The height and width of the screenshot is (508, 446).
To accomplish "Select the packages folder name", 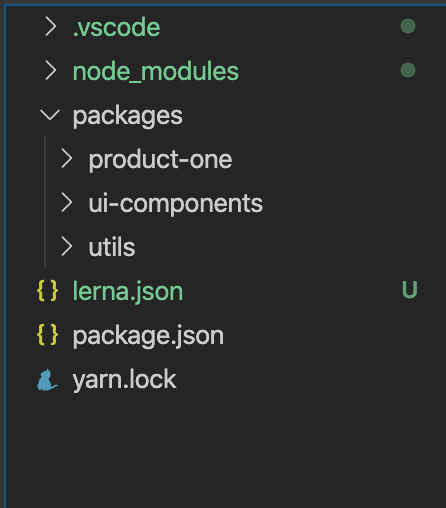I will click(x=128, y=116).
